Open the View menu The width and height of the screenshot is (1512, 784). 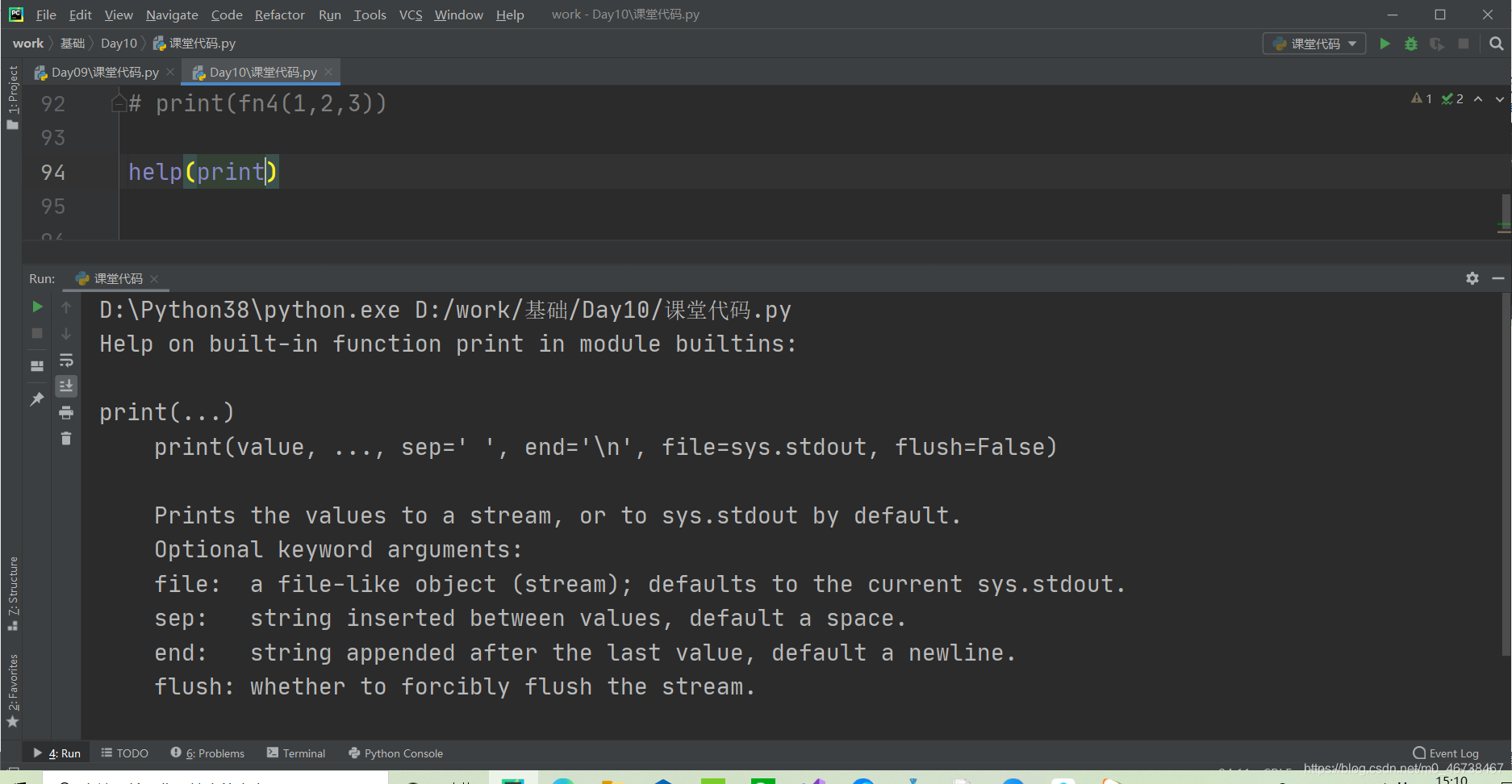point(119,15)
